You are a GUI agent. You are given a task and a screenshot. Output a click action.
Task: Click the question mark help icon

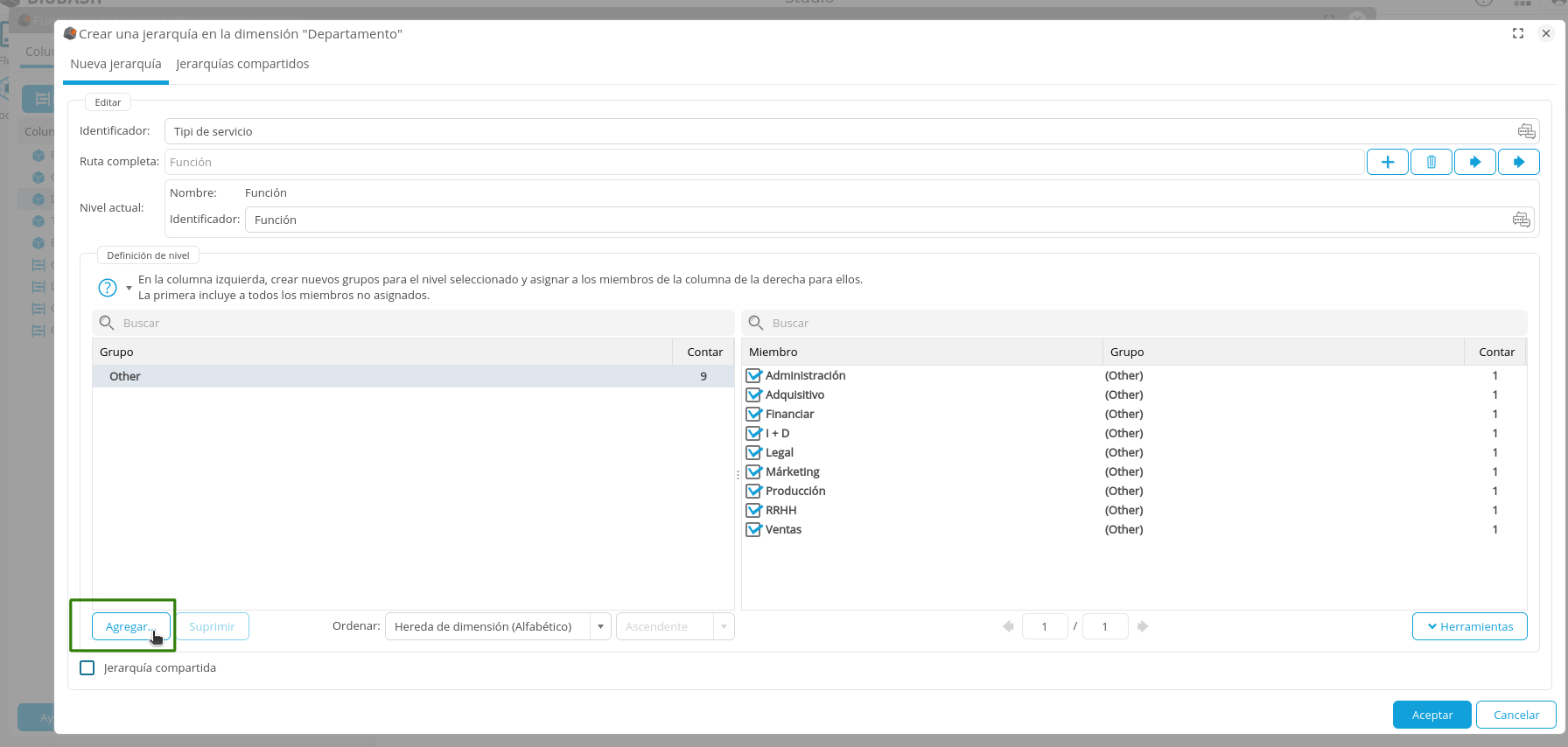click(x=108, y=288)
